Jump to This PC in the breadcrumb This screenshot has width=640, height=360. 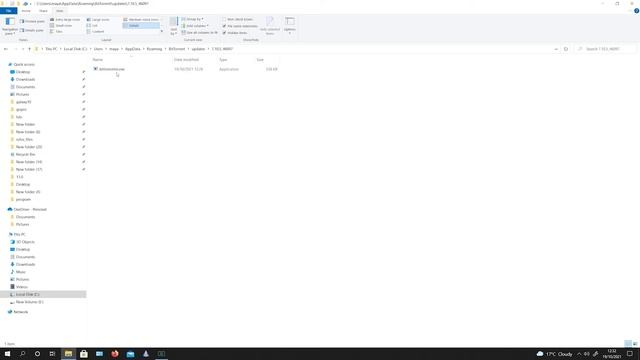[51, 49]
